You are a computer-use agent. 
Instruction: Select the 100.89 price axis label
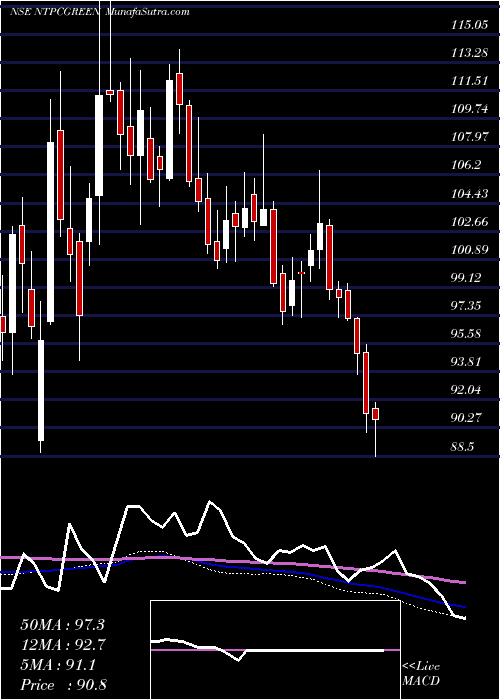[469, 250]
